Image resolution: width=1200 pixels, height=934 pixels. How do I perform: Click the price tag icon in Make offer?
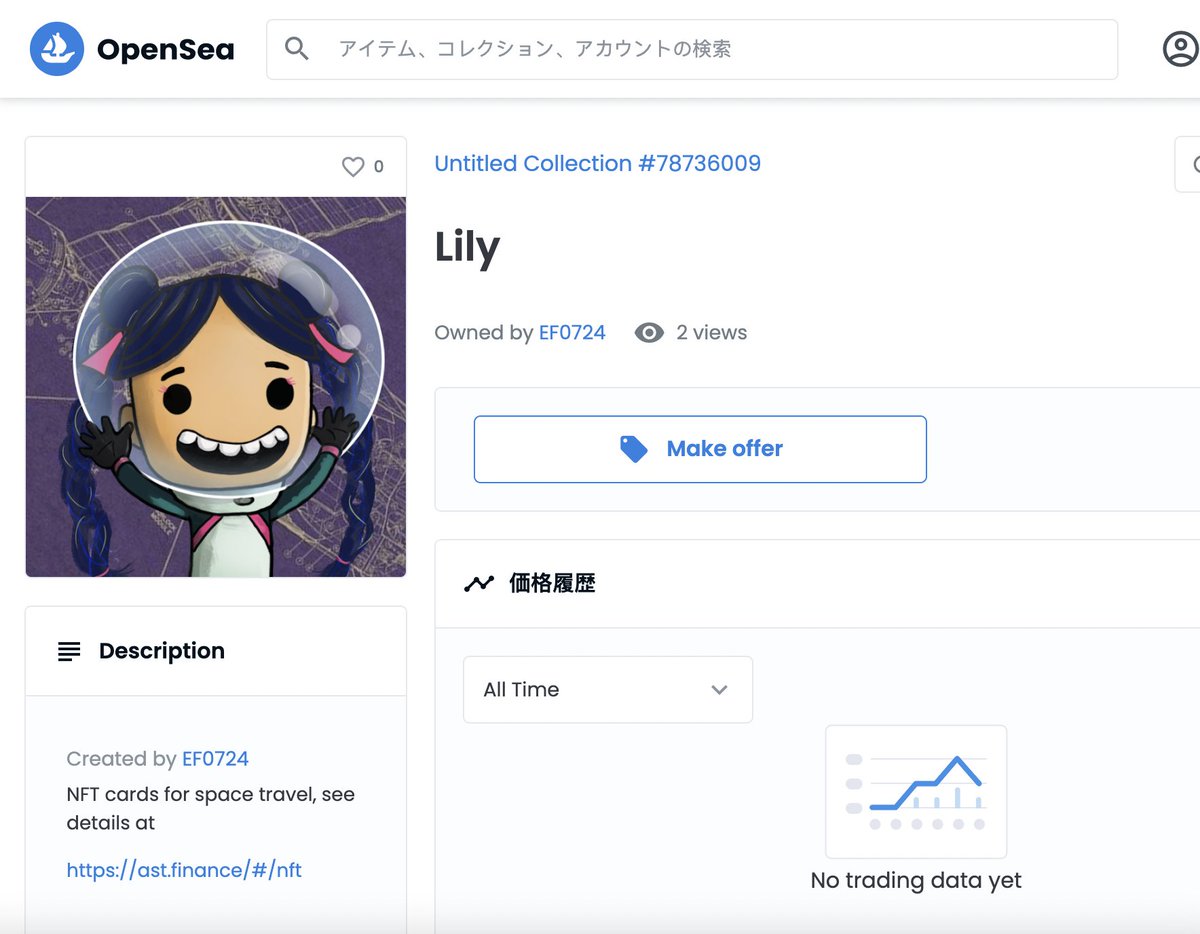(633, 448)
